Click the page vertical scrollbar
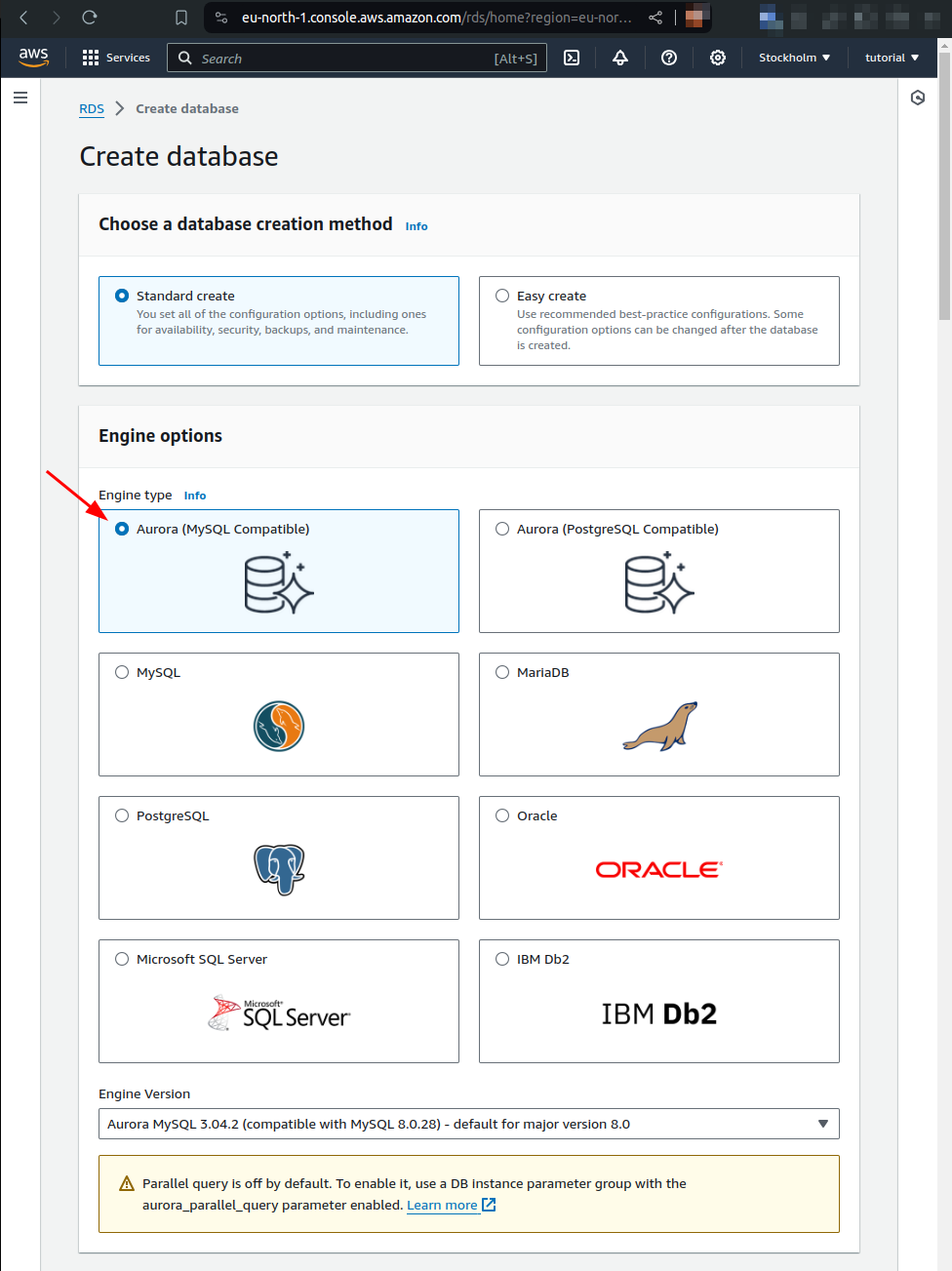This screenshot has height=1271, width=952. tap(944, 185)
